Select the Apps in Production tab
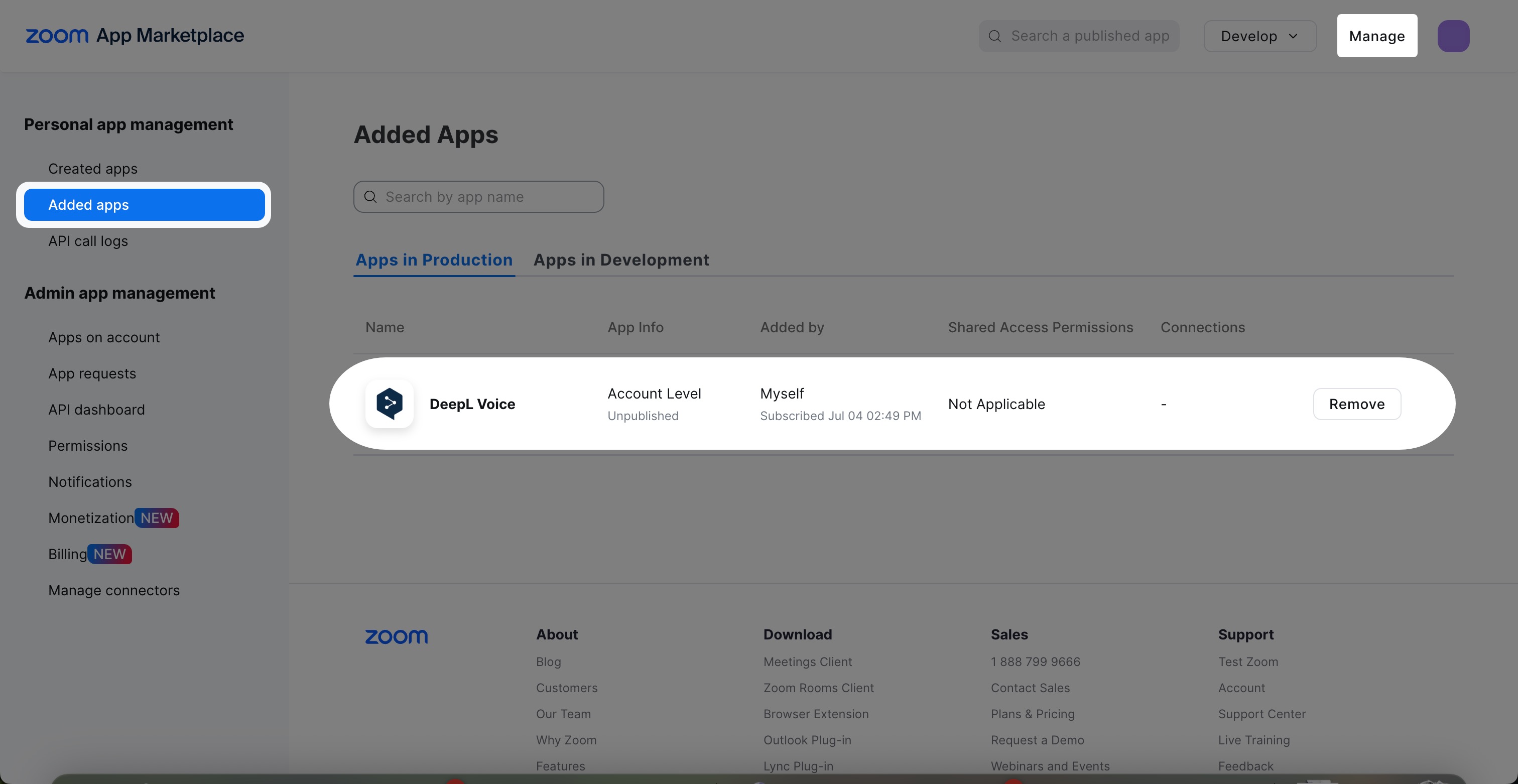The height and width of the screenshot is (784, 1518). (434, 260)
